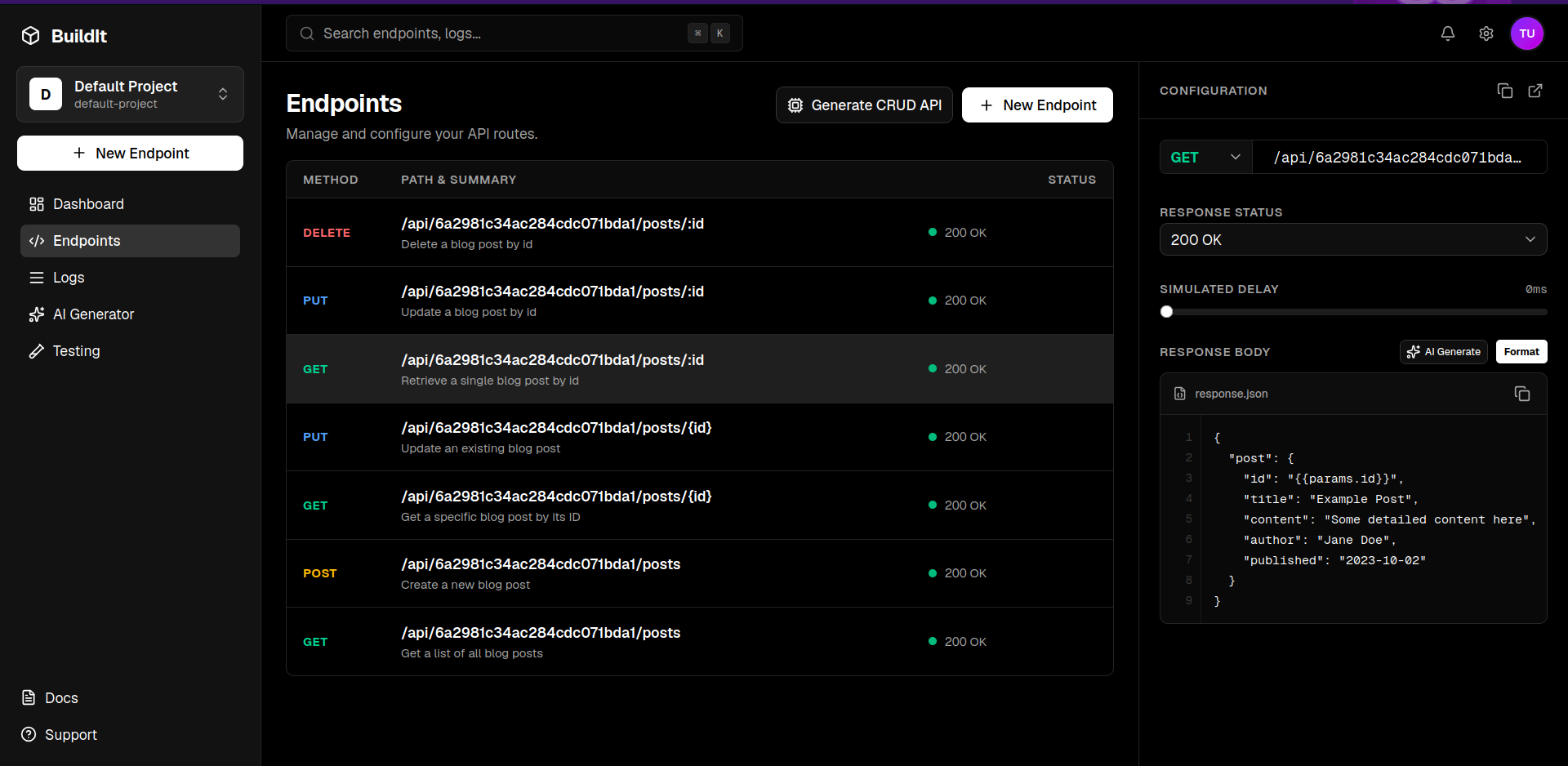Select Endpoints in sidebar

pos(130,241)
